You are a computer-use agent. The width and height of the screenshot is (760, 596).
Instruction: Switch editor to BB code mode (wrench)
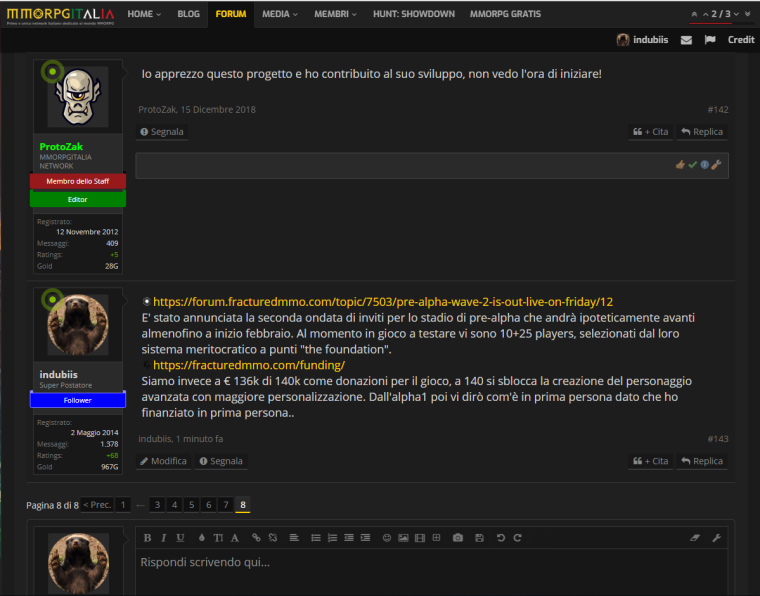point(716,538)
